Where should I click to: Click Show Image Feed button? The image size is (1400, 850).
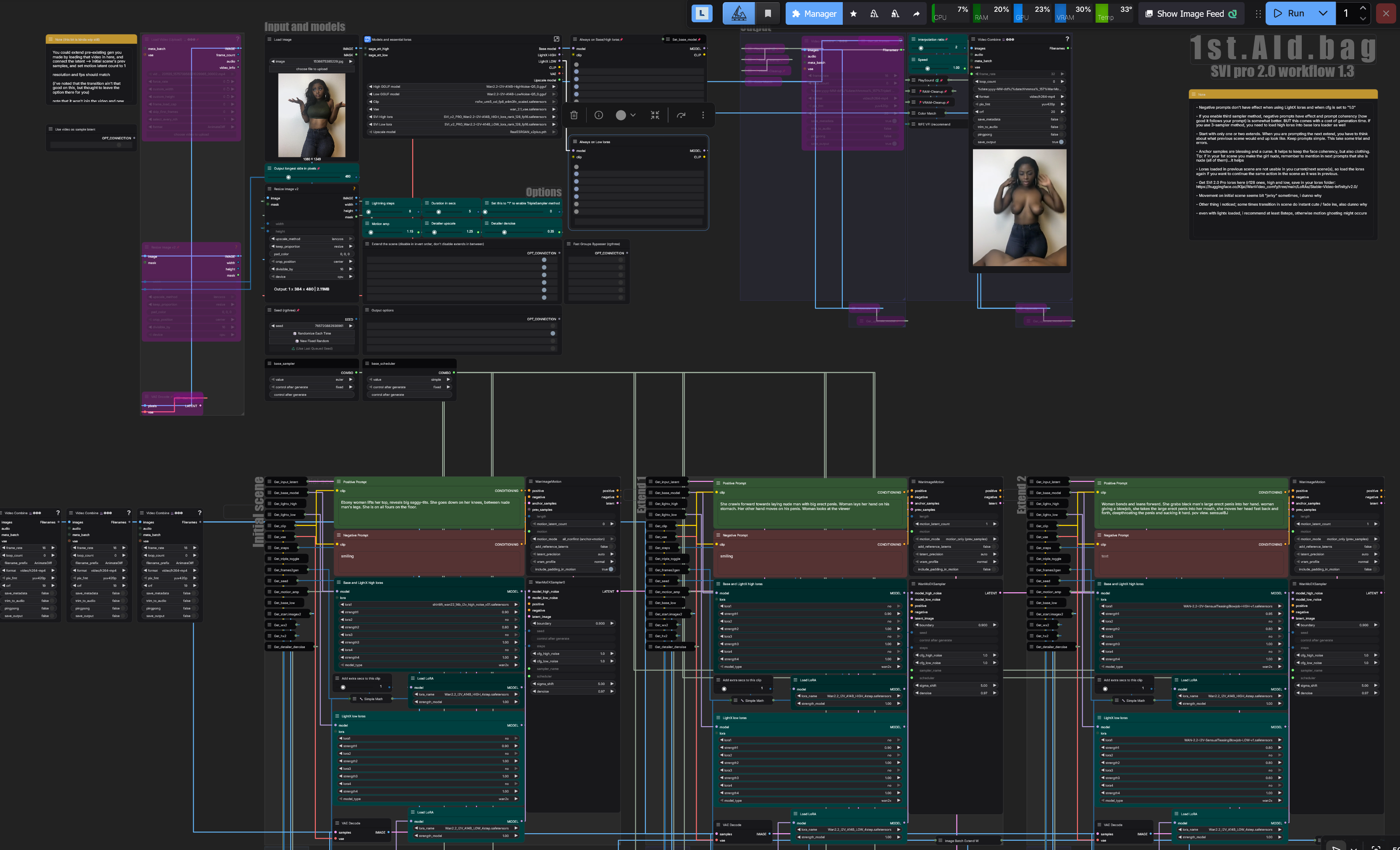tap(1190, 13)
